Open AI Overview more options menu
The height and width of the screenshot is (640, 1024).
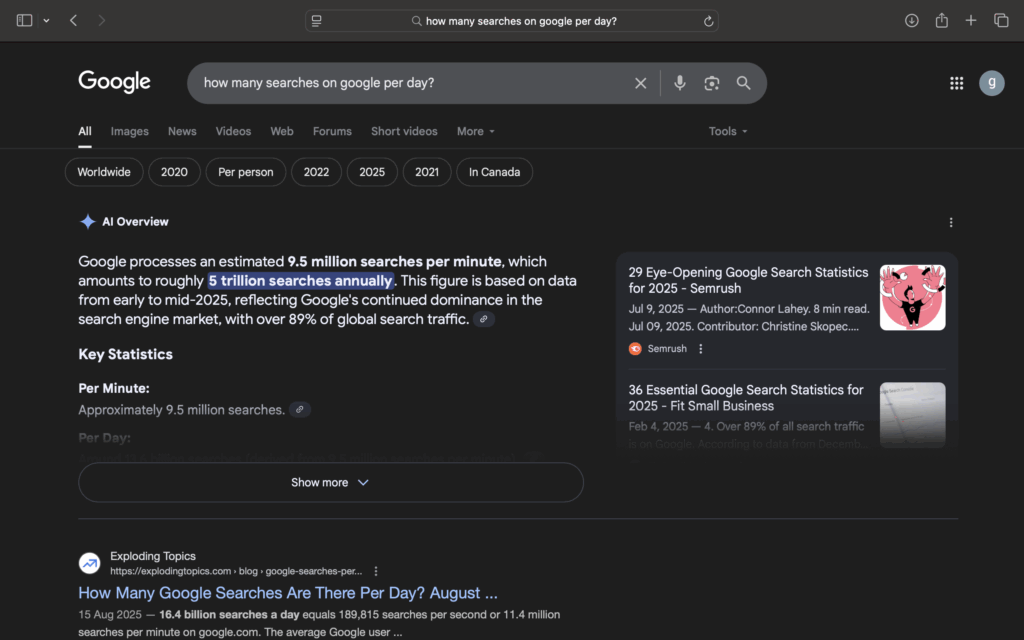[x=951, y=223]
